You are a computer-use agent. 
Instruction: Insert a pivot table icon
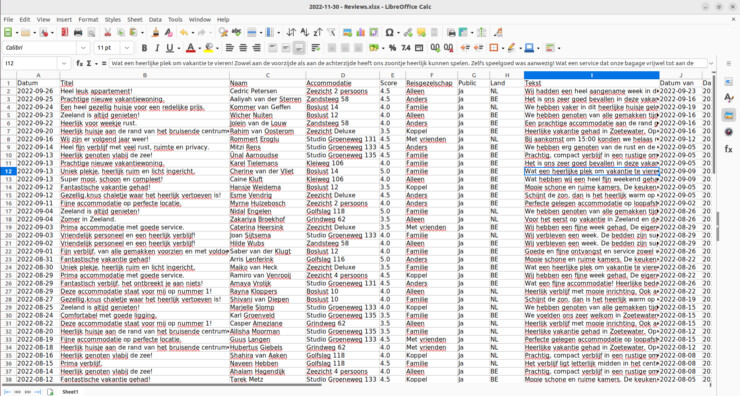coord(374,33)
